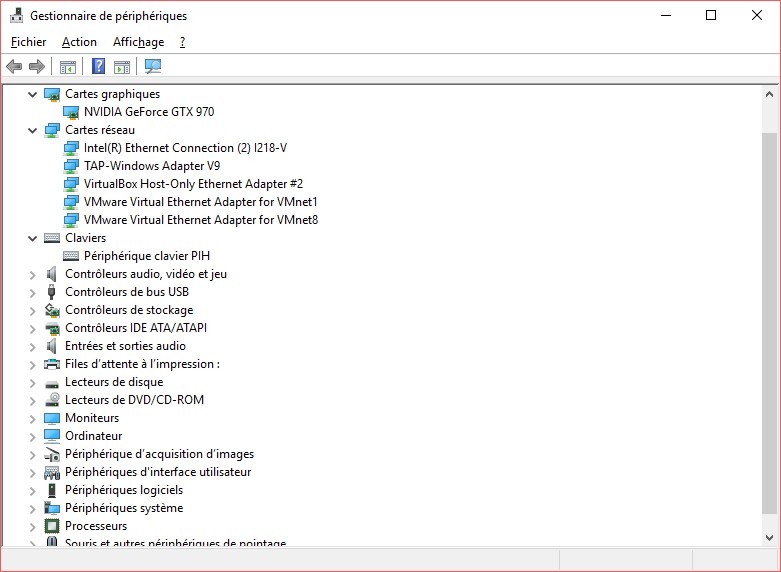
Task: Expand the Processeurs category
Action: tap(33, 526)
